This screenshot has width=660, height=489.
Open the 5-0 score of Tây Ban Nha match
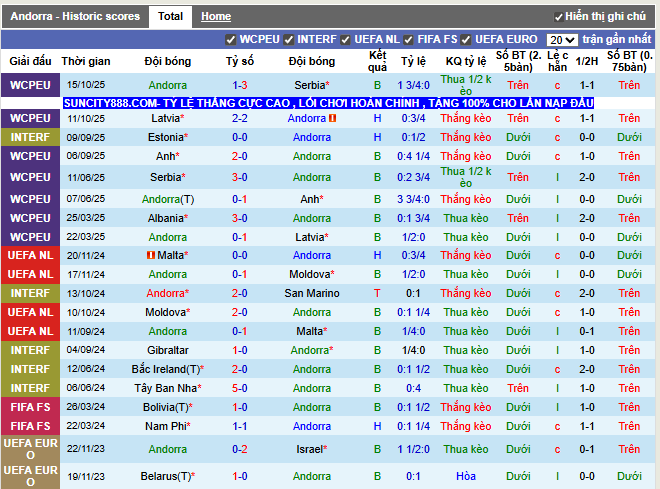pyautogui.click(x=240, y=388)
